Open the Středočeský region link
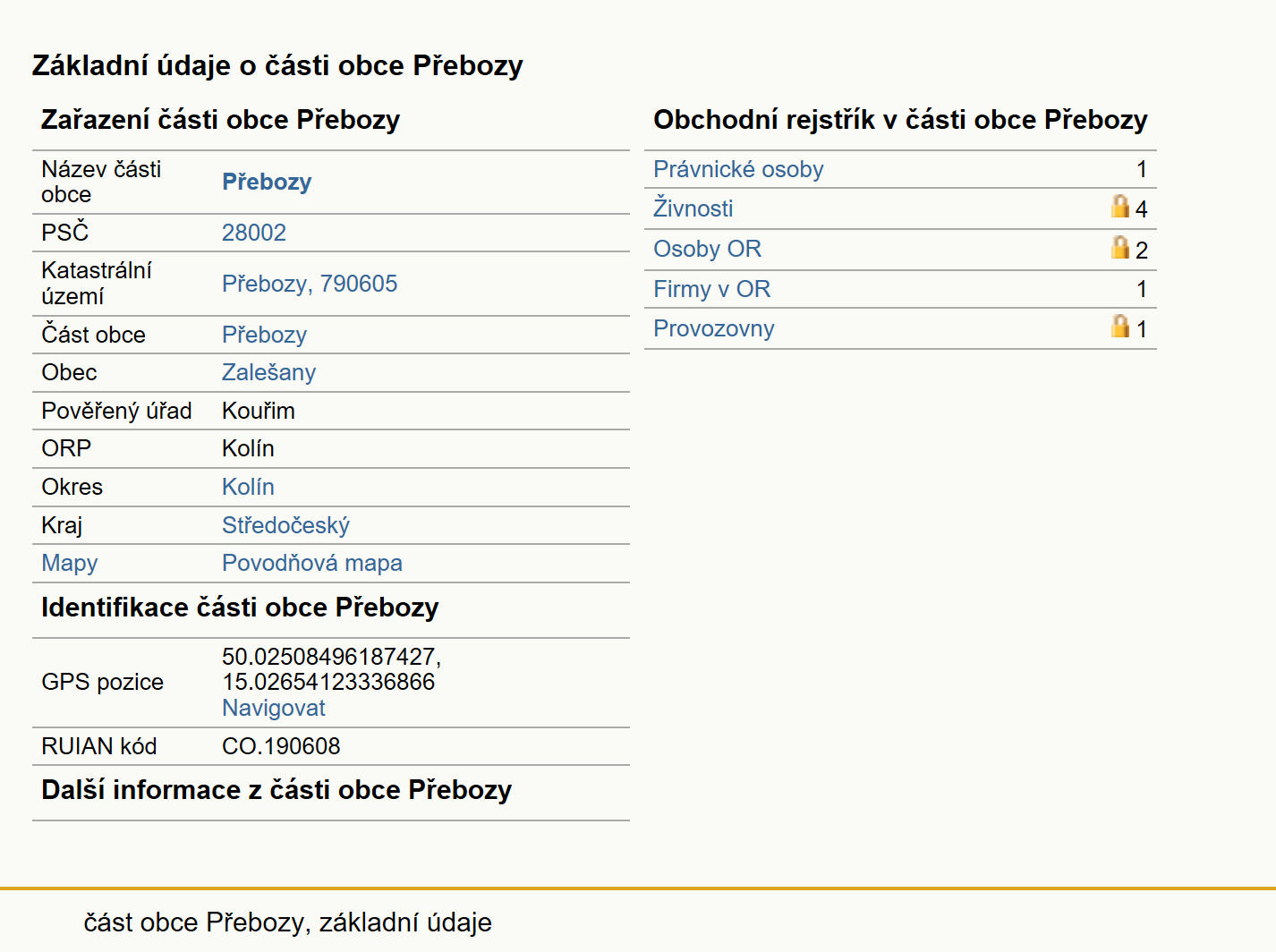The width and height of the screenshot is (1276, 952). tap(285, 525)
